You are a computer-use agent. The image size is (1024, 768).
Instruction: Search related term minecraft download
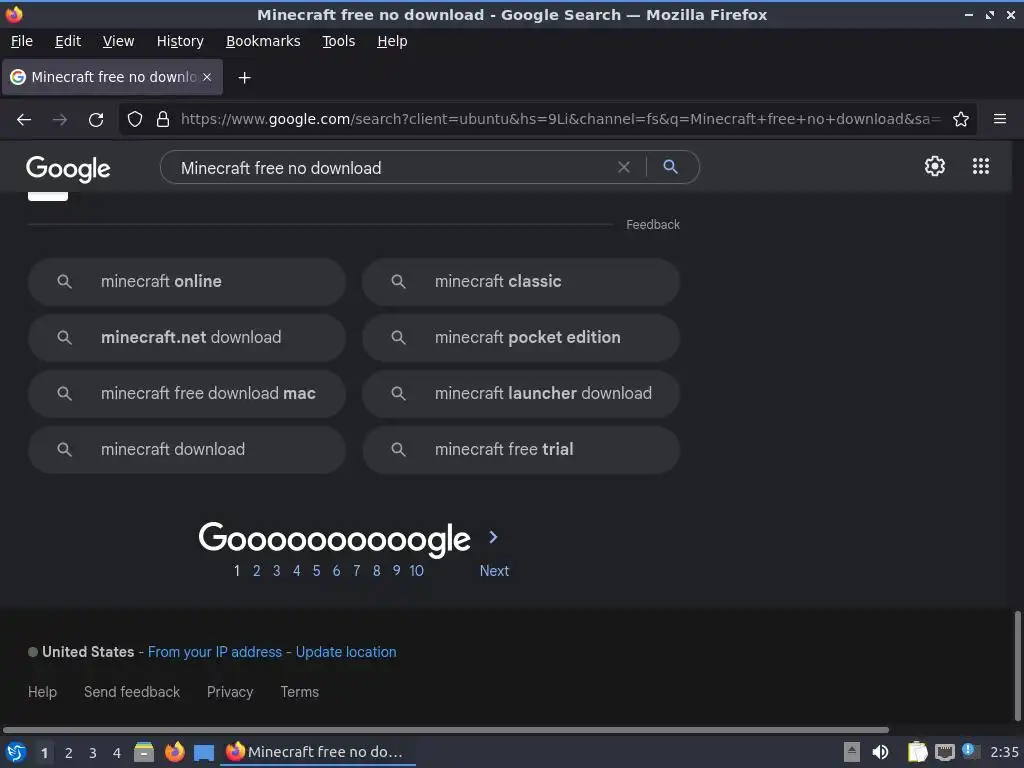[x=187, y=449]
